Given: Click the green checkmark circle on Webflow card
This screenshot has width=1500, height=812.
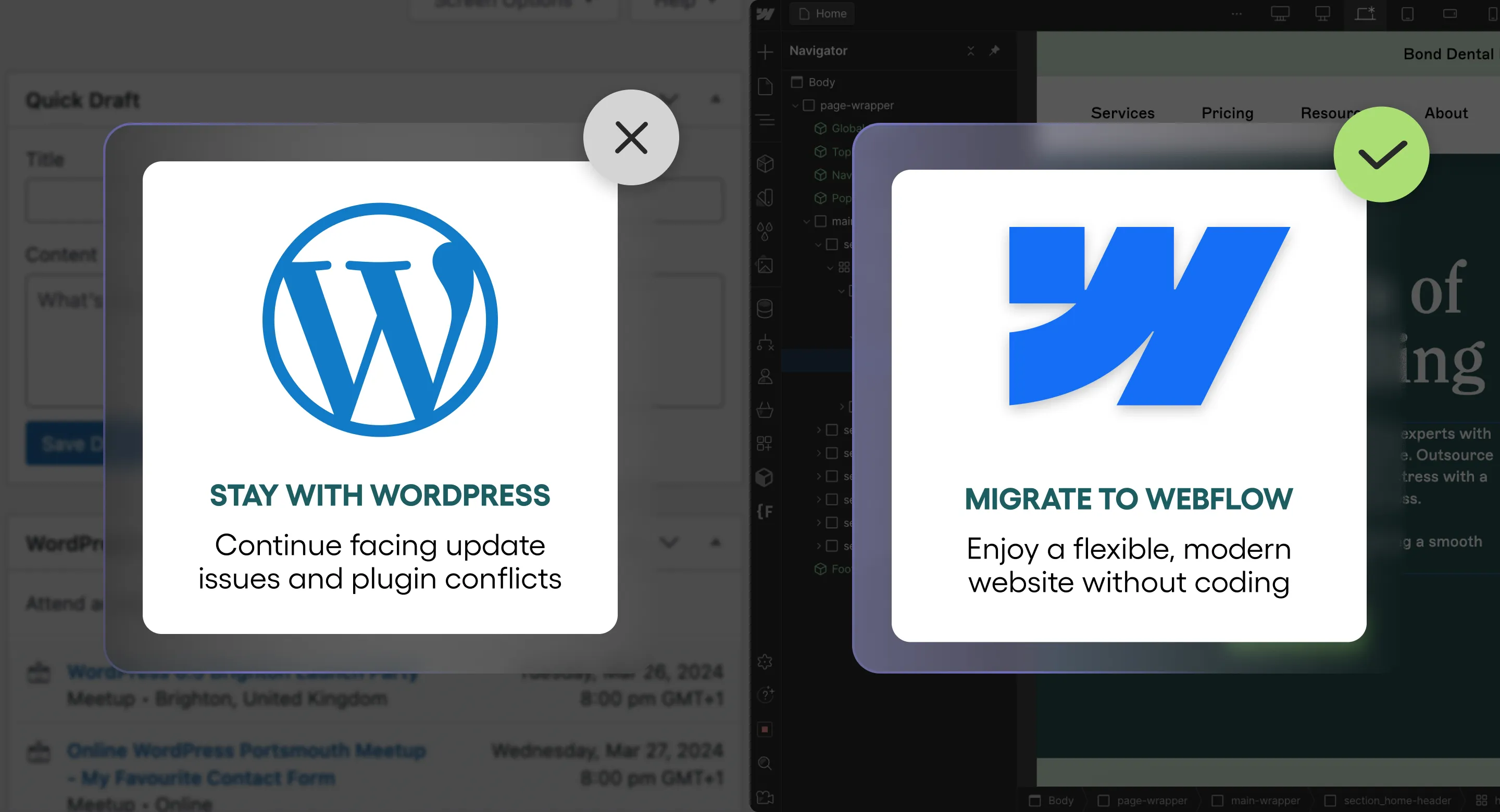Looking at the screenshot, I should point(1381,154).
